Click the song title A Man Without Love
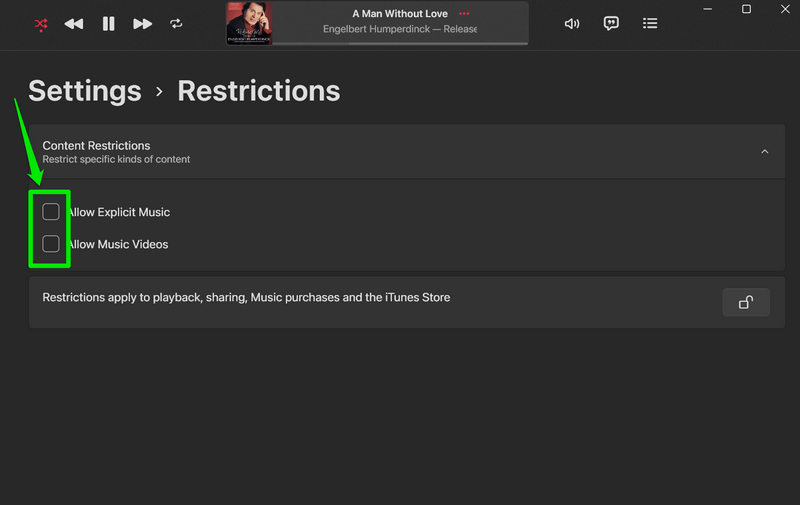The image size is (800, 505). coord(399,14)
